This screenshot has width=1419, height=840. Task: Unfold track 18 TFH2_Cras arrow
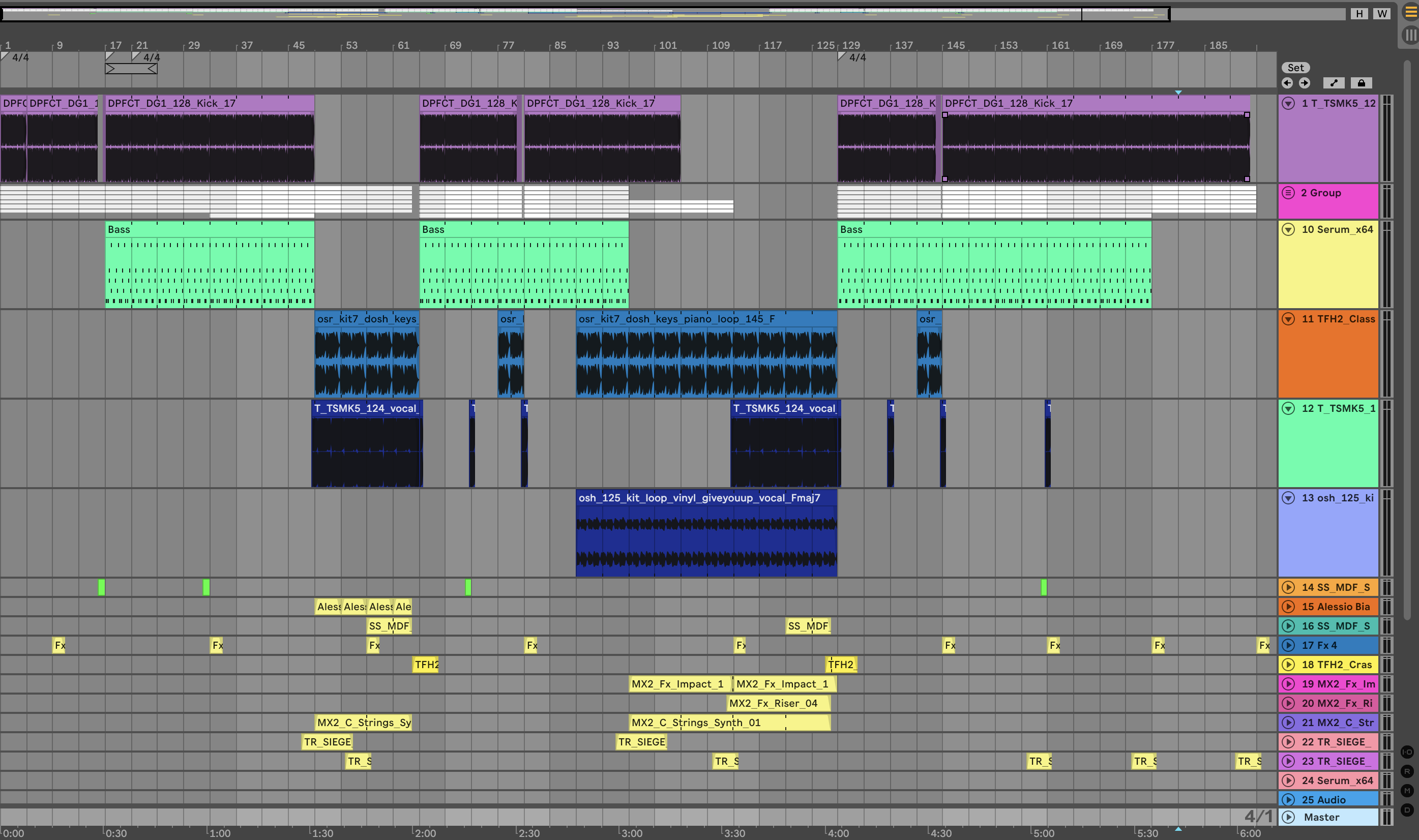click(x=1289, y=665)
